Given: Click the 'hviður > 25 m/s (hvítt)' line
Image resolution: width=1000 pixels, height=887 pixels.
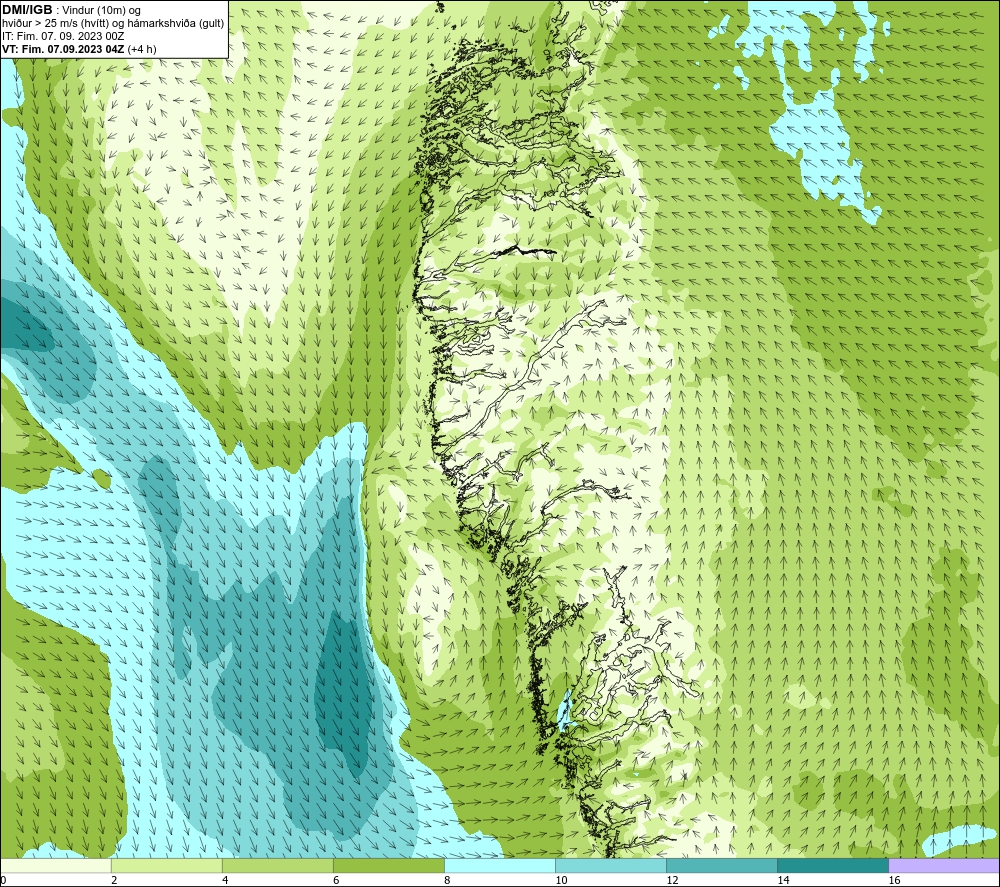Looking at the screenshot, I should 113,24.
